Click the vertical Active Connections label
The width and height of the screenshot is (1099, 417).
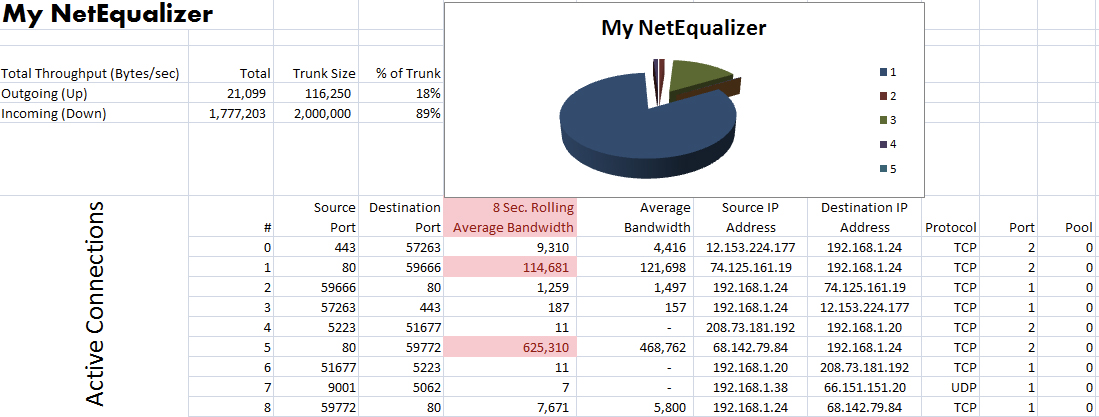(x=95, y=304)
